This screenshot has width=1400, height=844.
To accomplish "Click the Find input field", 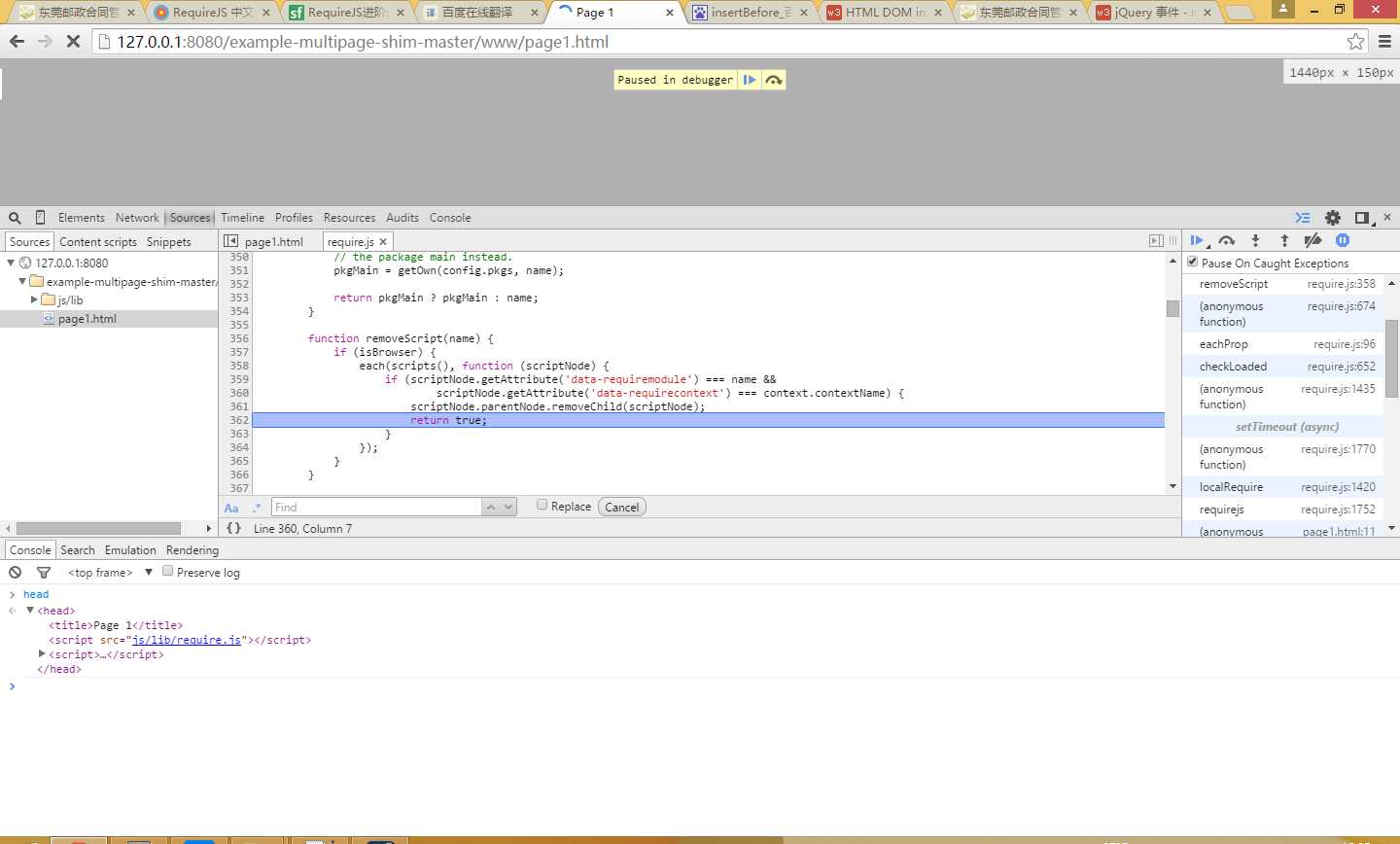I will [376, 508].
